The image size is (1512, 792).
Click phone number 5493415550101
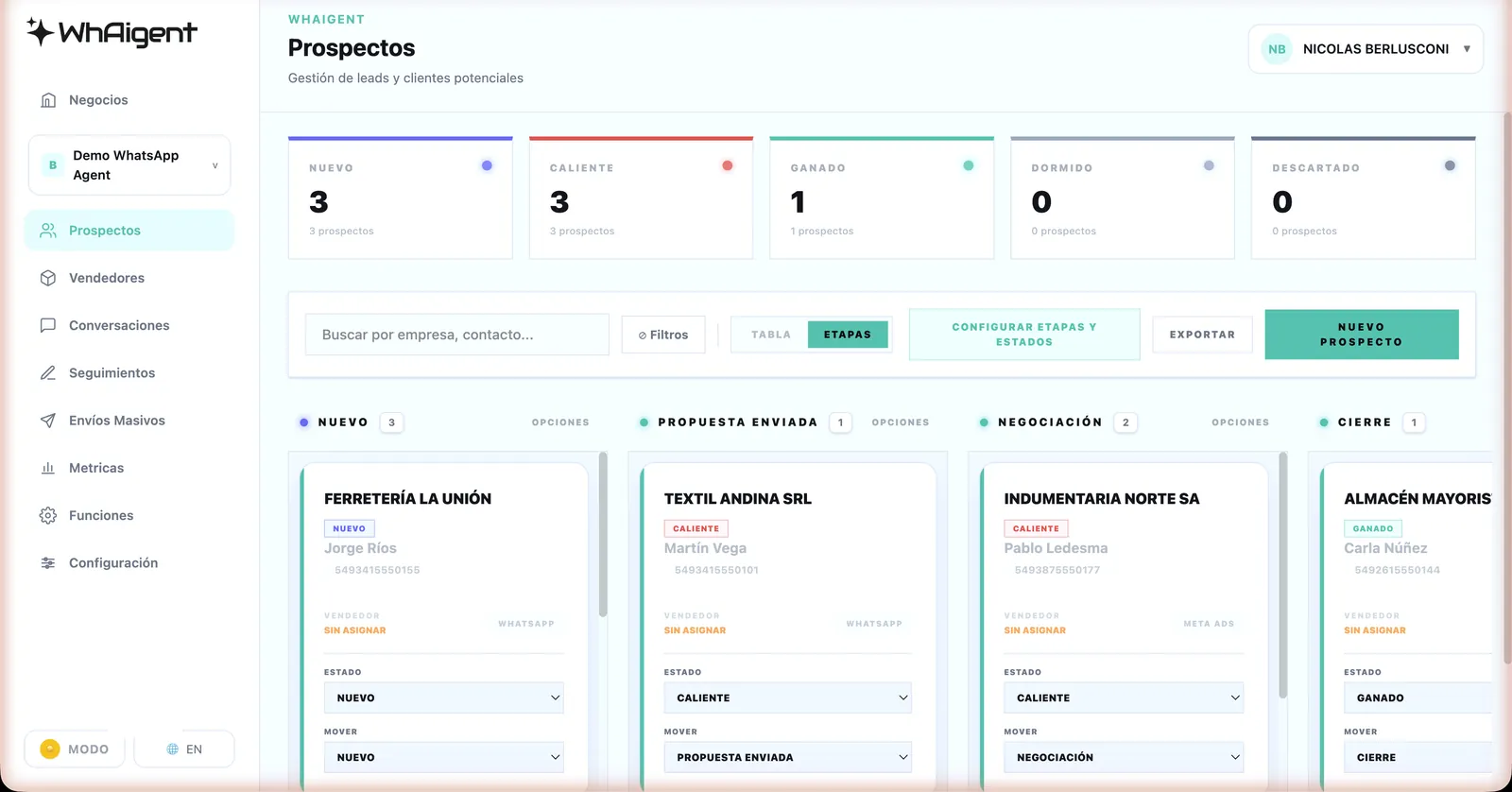coord(716,570)
